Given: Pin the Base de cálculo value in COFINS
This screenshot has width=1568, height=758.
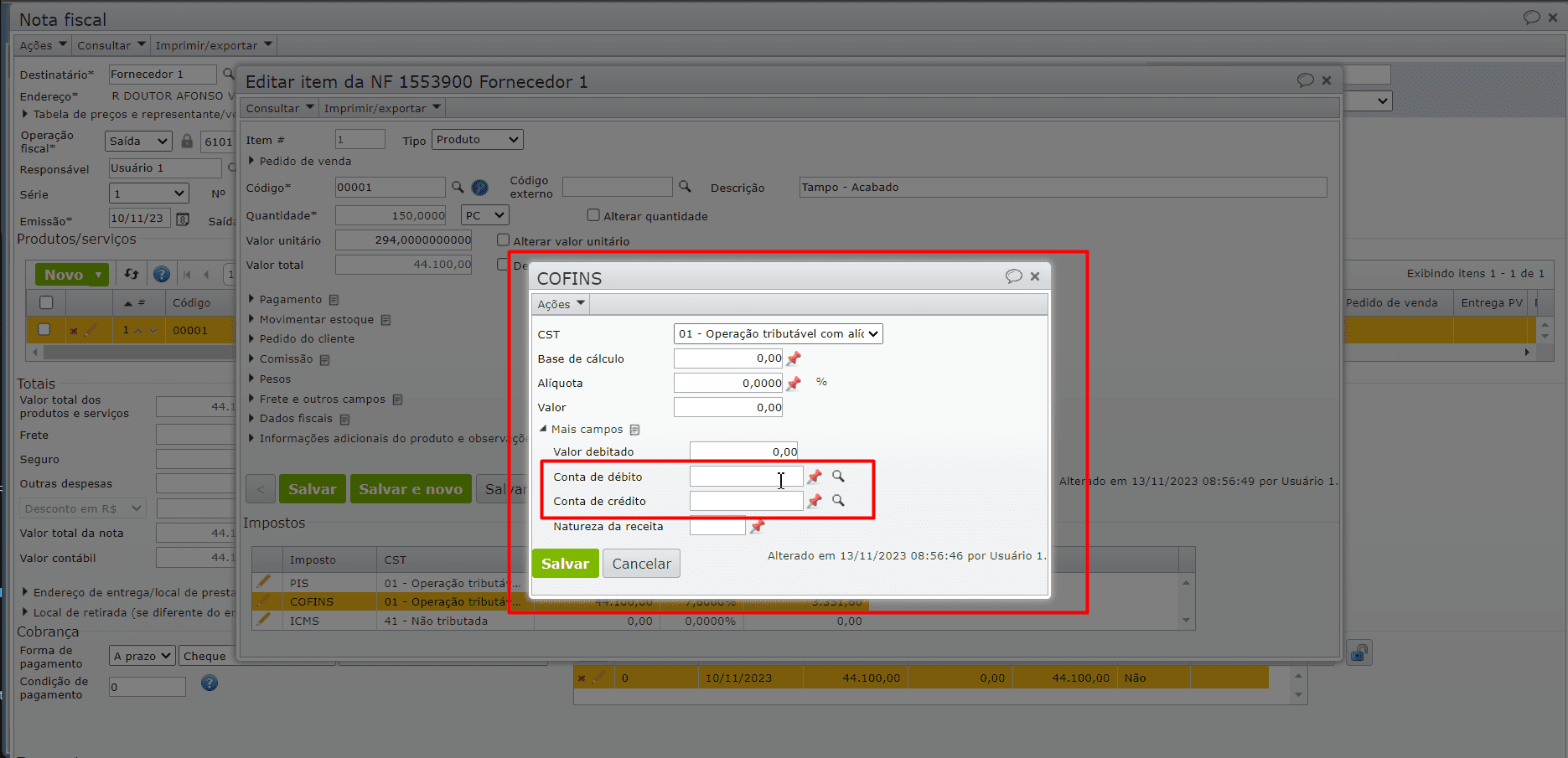Looking at the screenshot, I should [794, 358].
